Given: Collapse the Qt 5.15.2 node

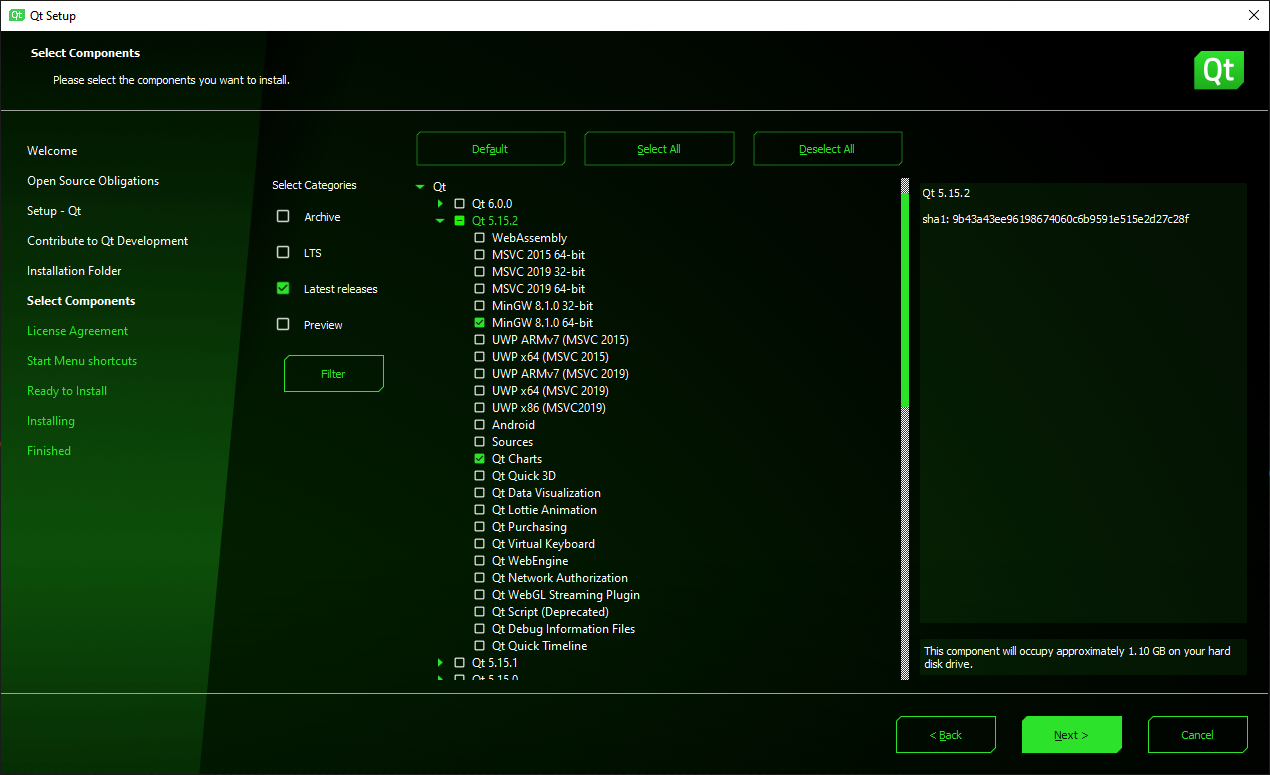Looking at the screenshot, I should click(x=440, y=221).
